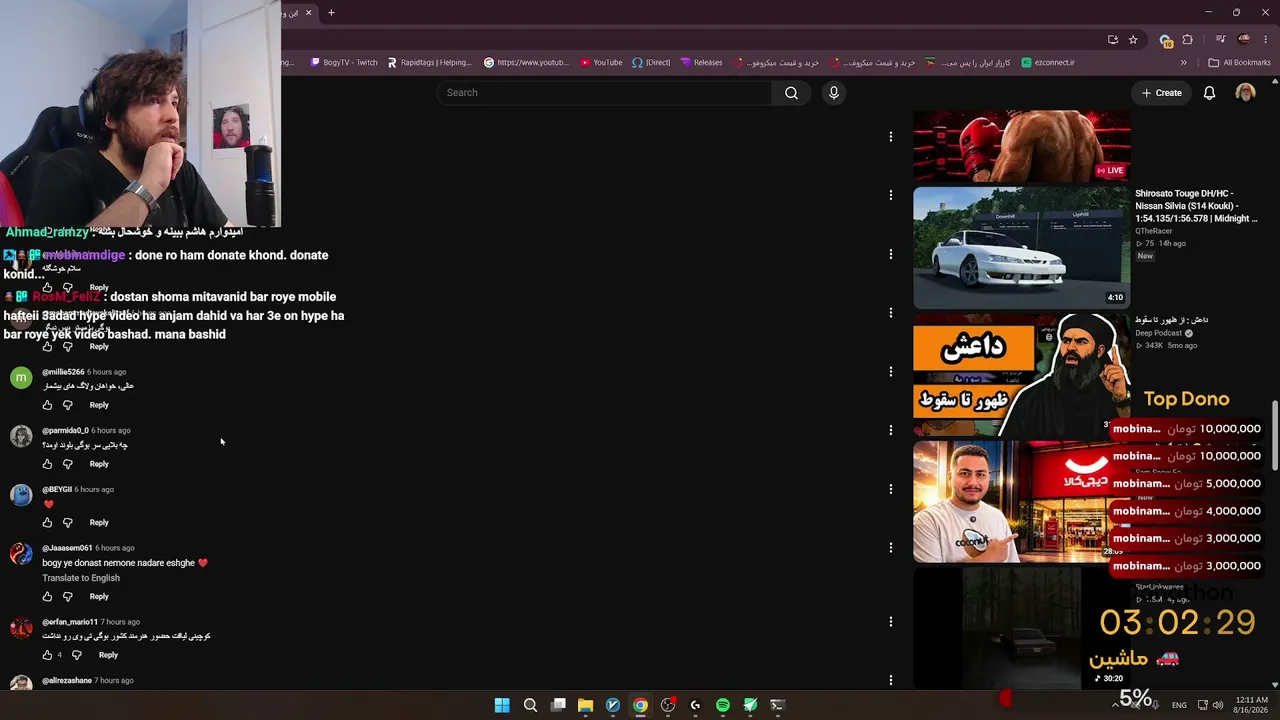Dislike the comment by @millie5266
The width and height of the screenshot is (1280, 720).
(68, 405)
